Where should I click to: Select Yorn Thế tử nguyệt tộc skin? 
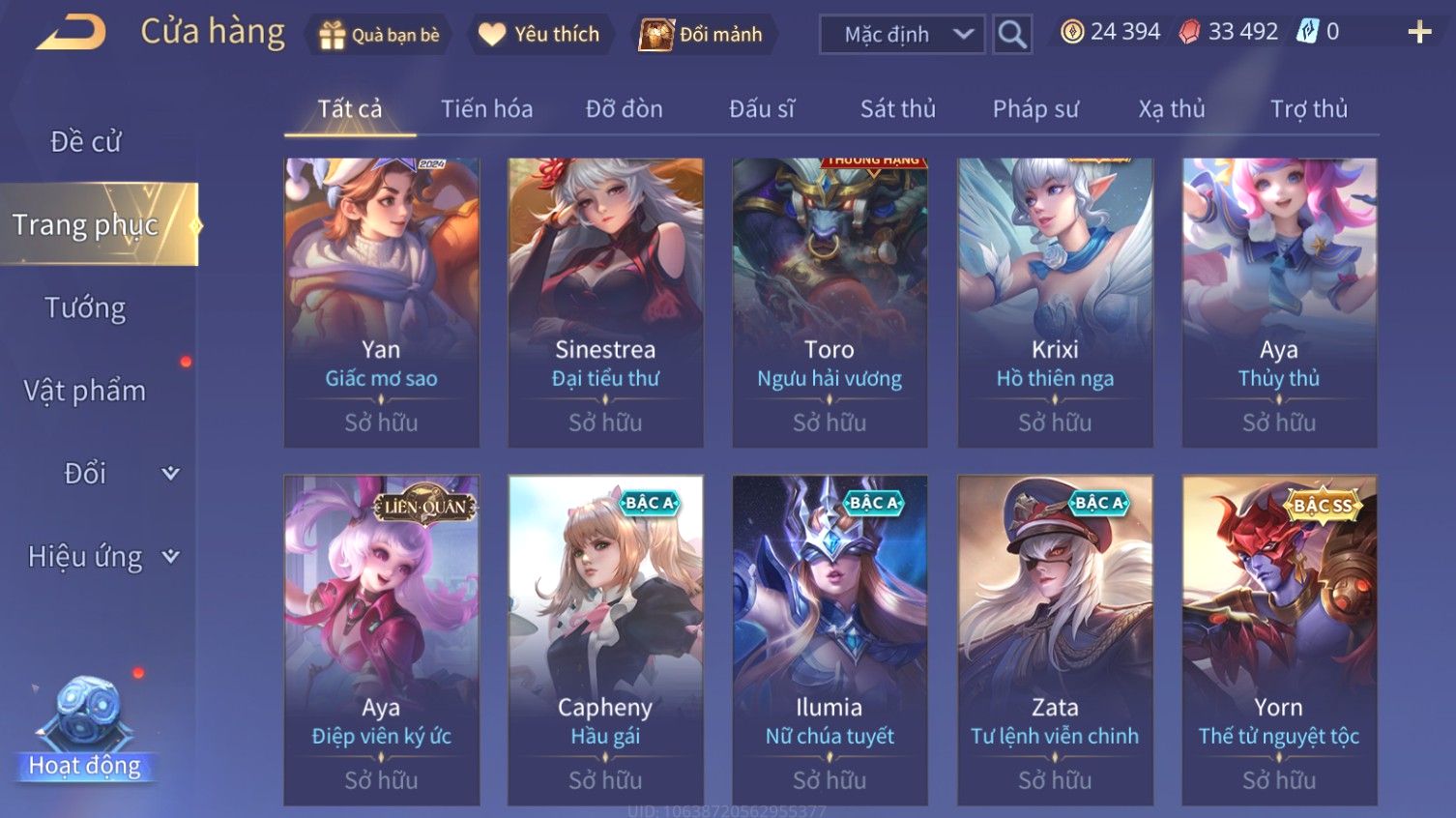click(x=1279, y=640)
